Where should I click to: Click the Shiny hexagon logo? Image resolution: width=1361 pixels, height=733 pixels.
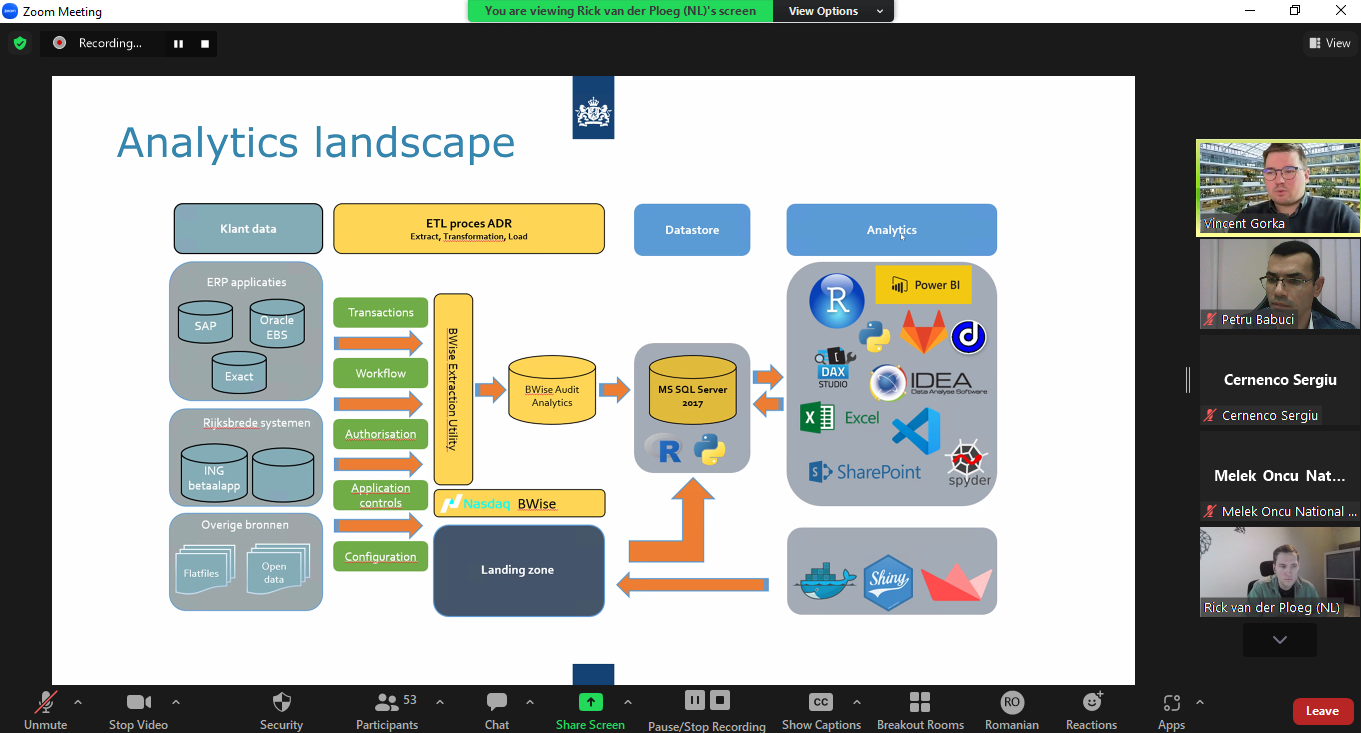pyautogui.click(x=888, y=582)
